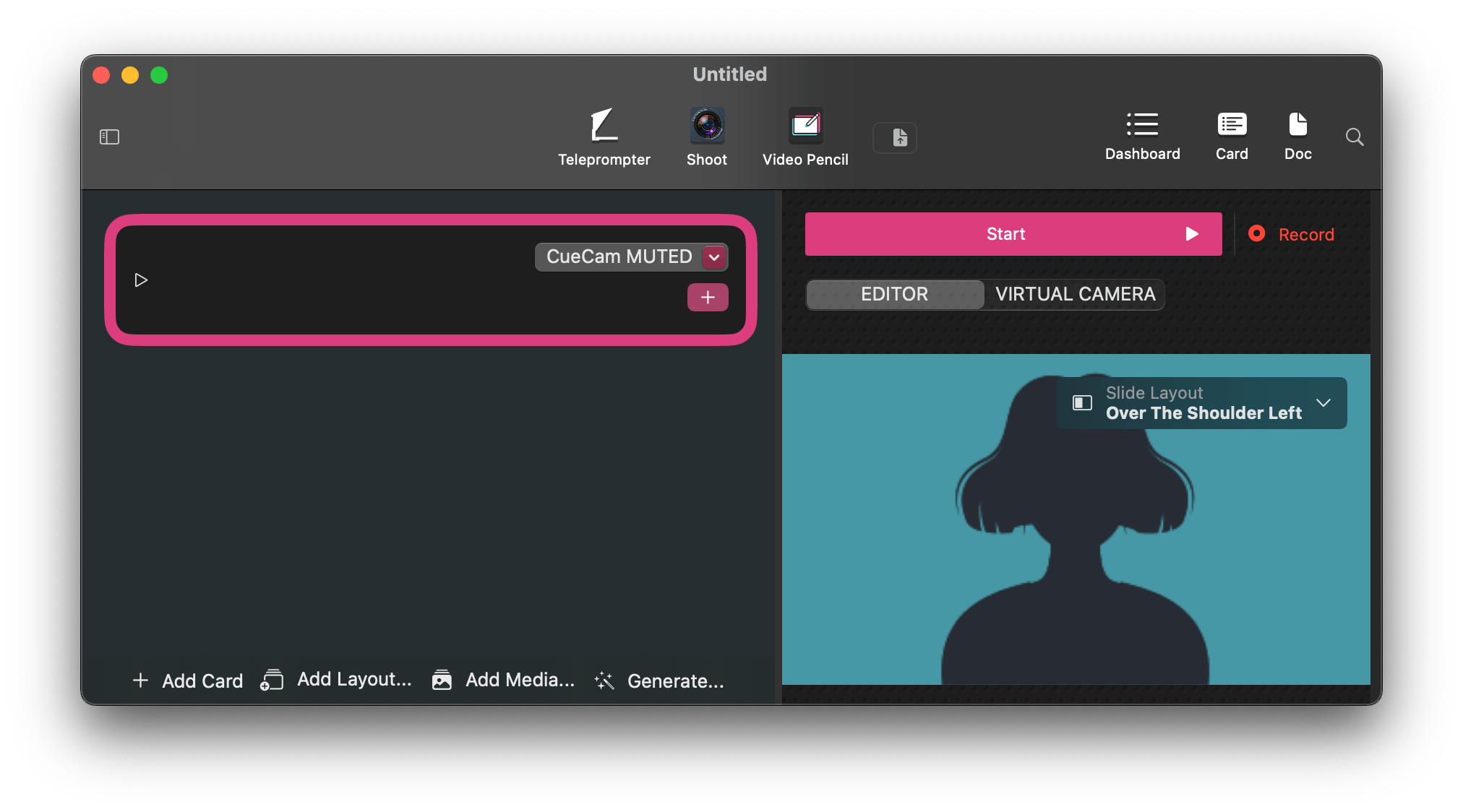
Task: Expand the Slide Layout chevron
Action: click(x=1323, y=403)
